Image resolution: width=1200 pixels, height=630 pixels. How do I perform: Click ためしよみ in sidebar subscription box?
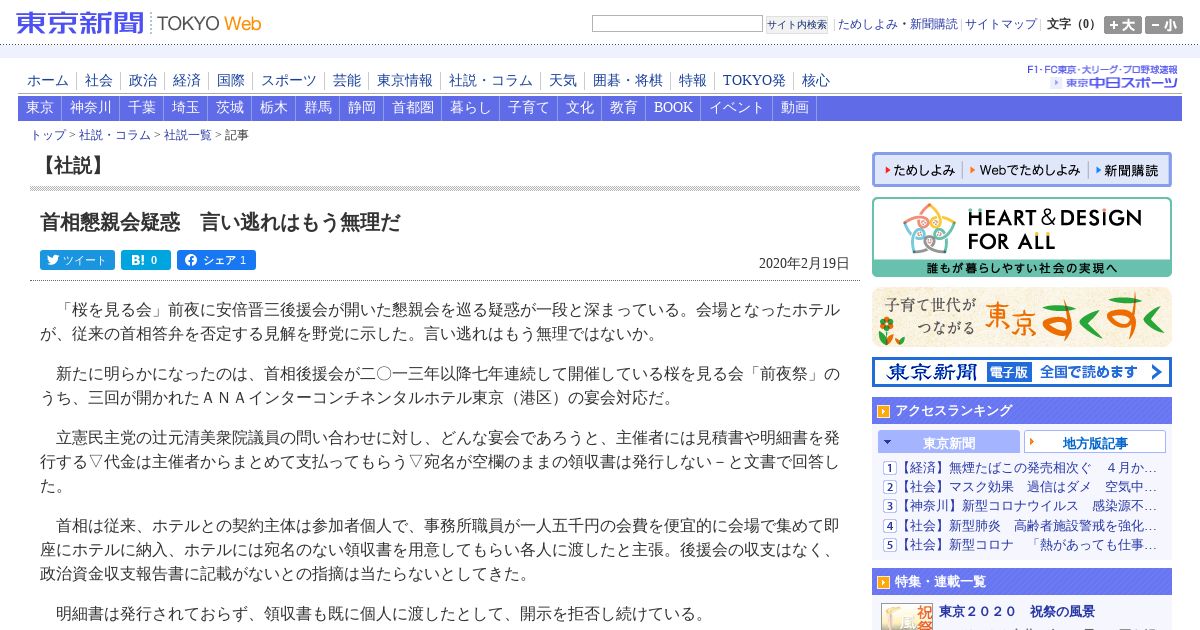click(919, 170)
